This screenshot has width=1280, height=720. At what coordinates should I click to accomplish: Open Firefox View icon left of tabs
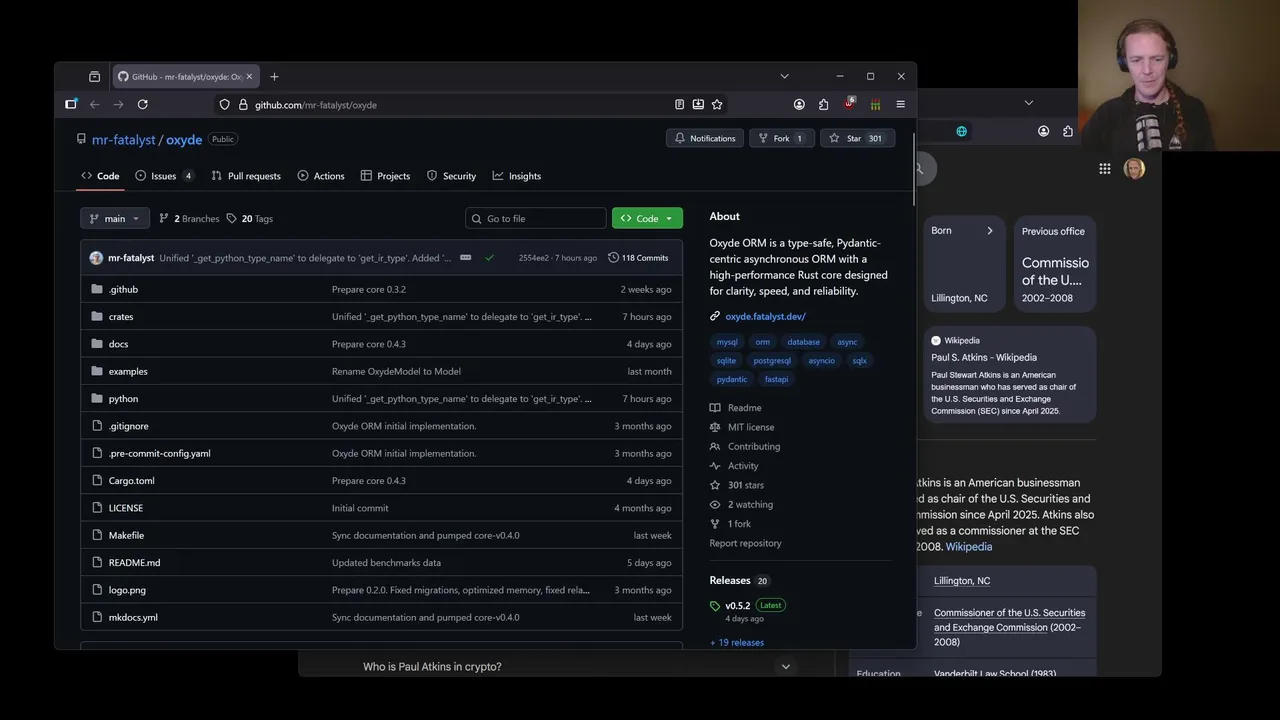click(x=94, y=76)
